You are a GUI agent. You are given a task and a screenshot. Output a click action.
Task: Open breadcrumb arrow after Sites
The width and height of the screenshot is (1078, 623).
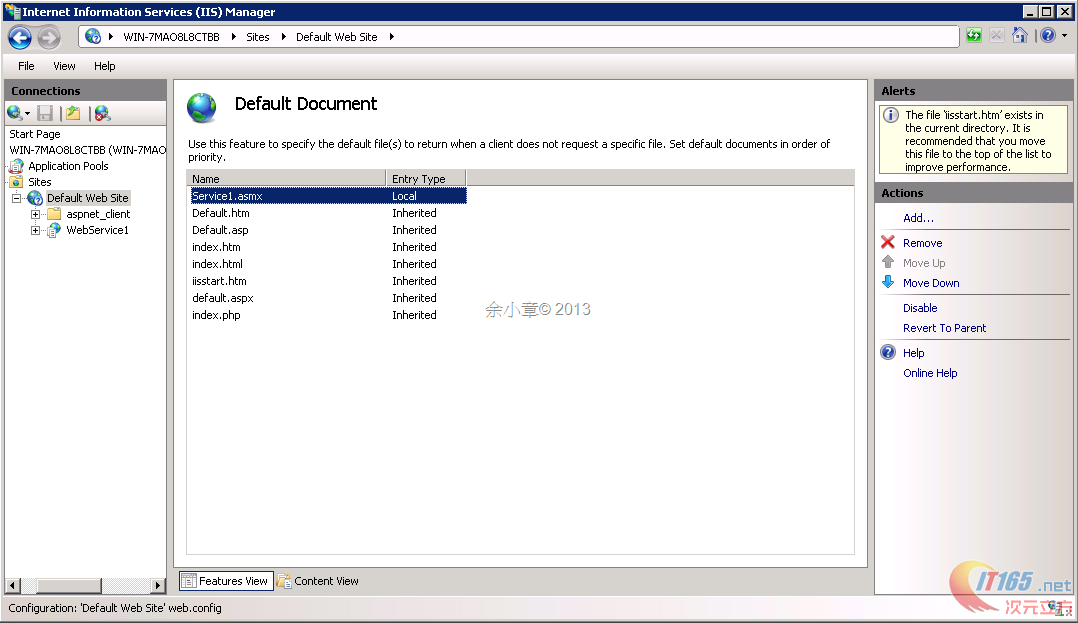(283, 37)
